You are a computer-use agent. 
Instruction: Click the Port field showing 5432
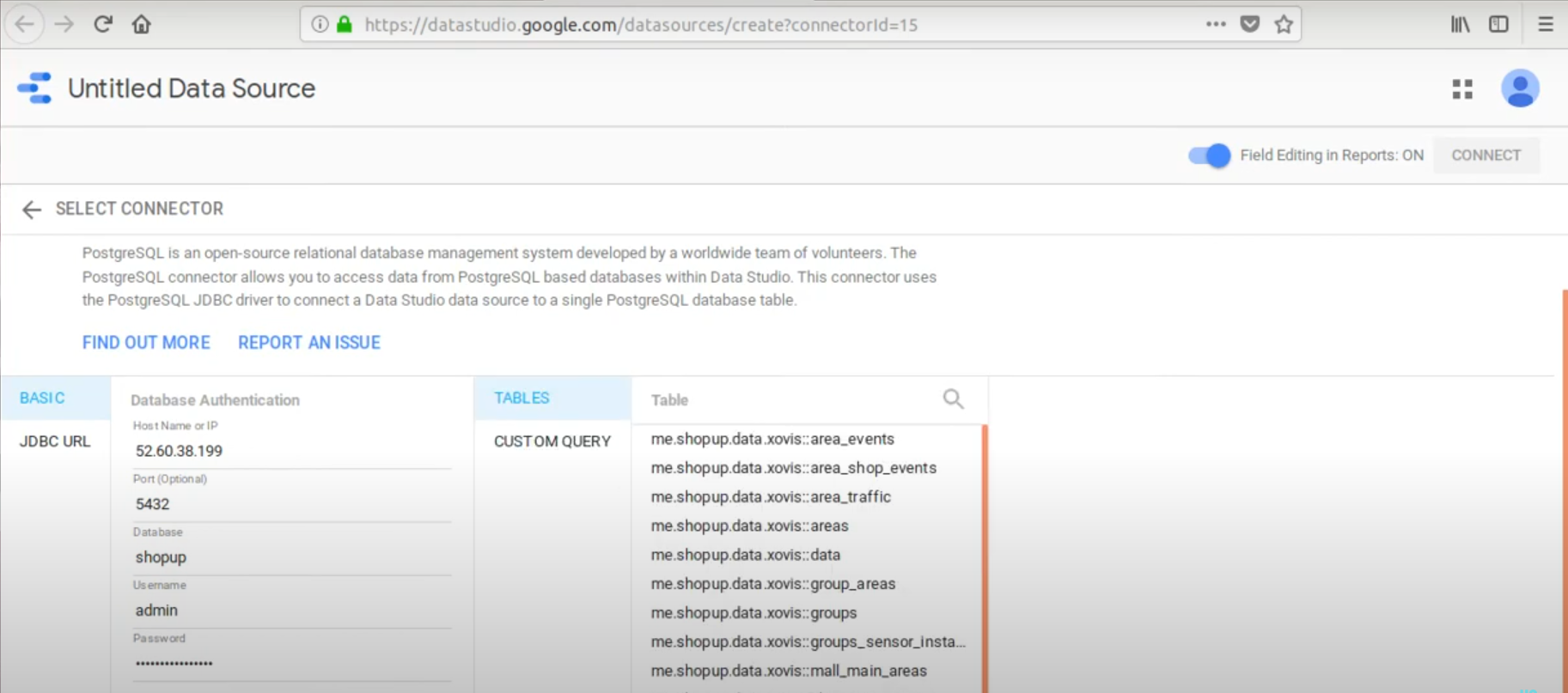(x=292, y=504)
